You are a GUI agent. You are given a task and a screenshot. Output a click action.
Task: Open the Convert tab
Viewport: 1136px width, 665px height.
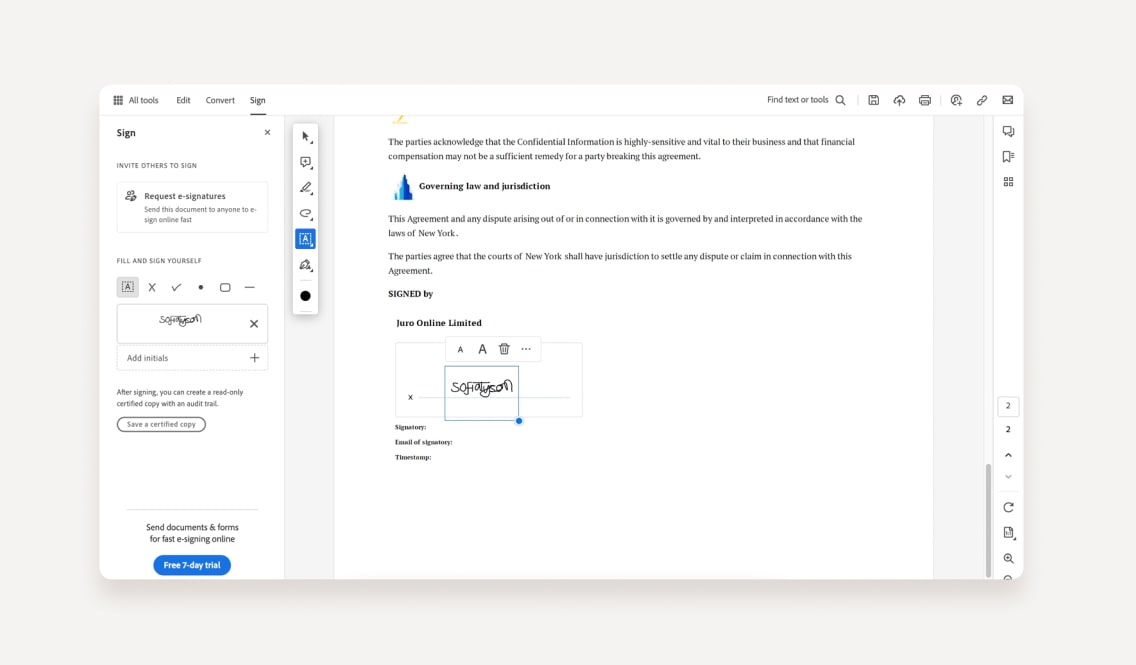coord(220,100)
